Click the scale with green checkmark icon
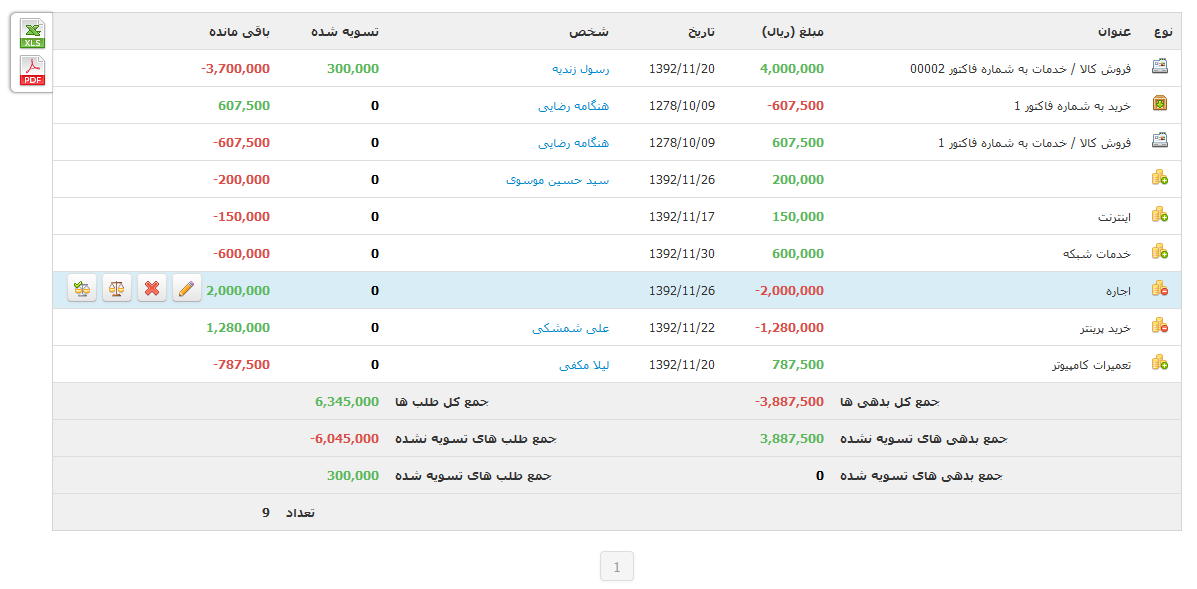 [82, 289]
